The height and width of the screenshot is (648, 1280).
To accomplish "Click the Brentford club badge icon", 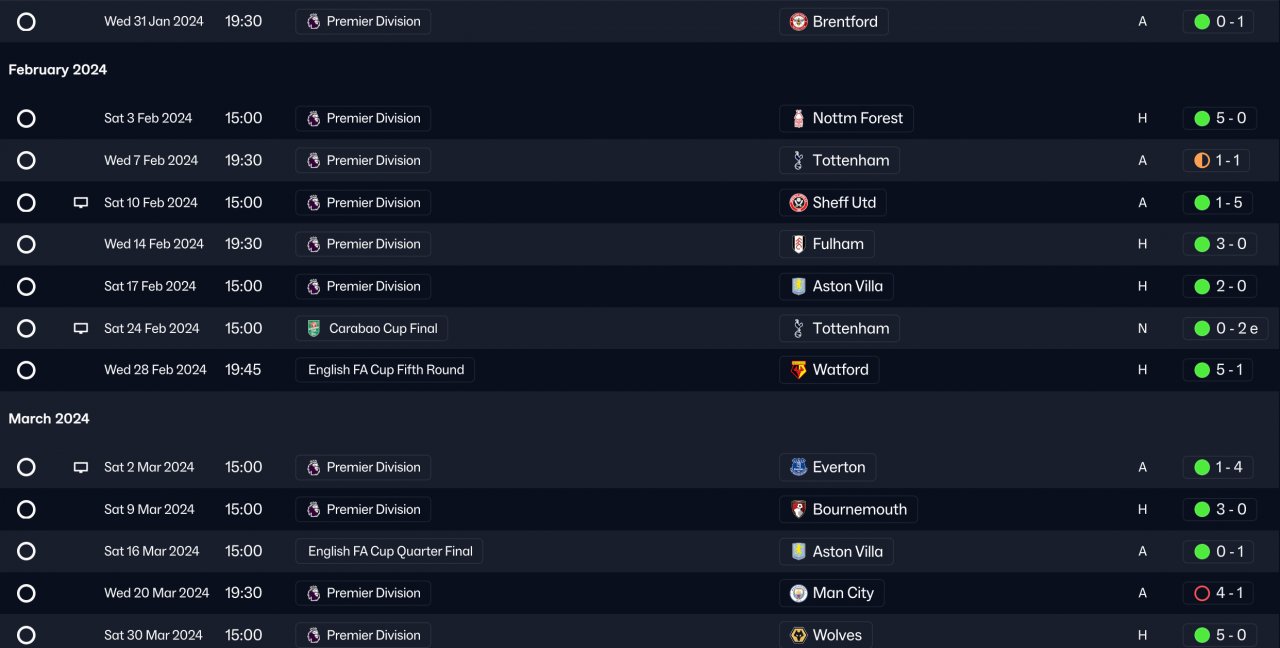I will [x=798, y=22].
